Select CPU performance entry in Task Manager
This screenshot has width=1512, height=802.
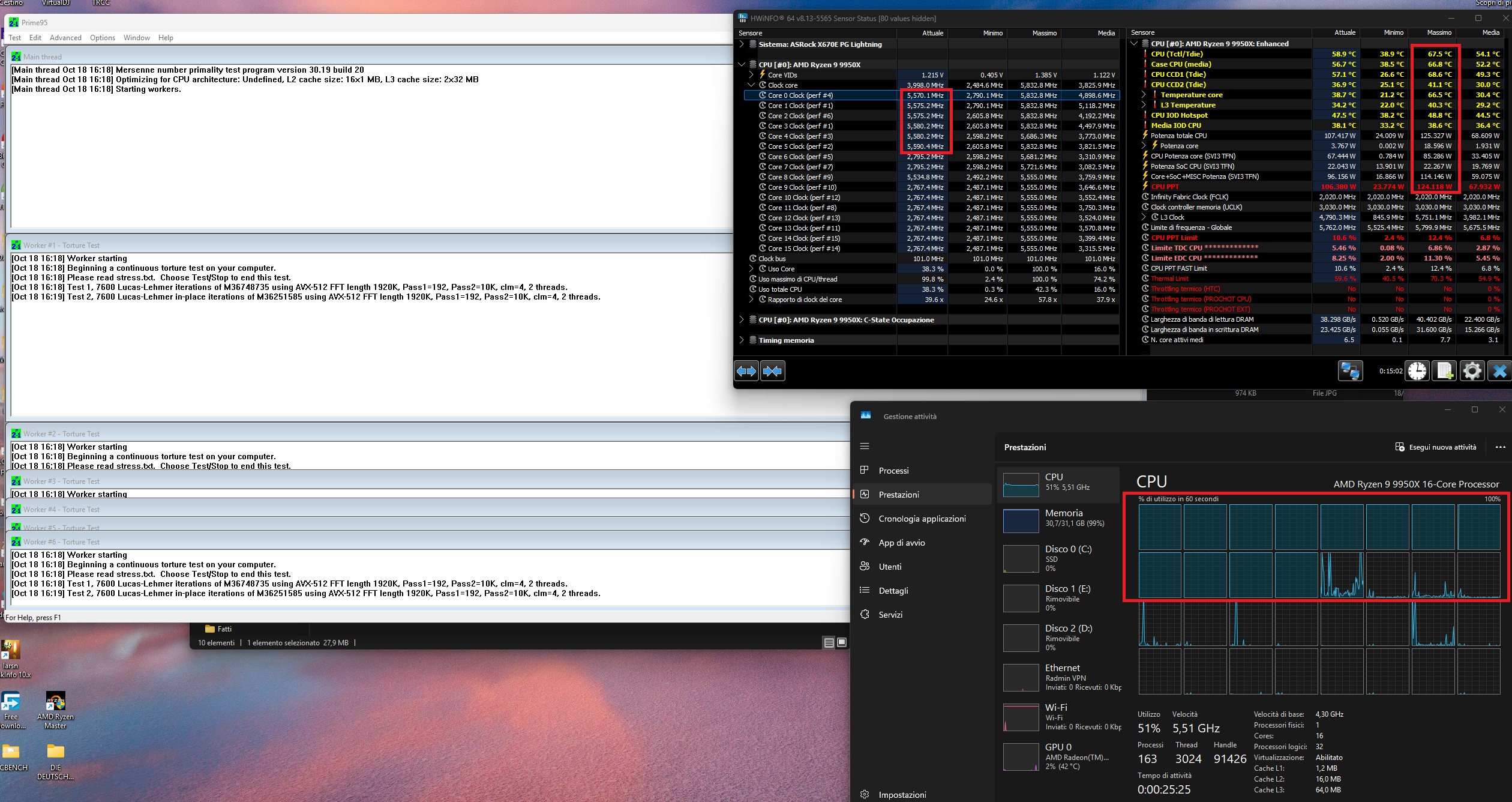coord(1058,485)
